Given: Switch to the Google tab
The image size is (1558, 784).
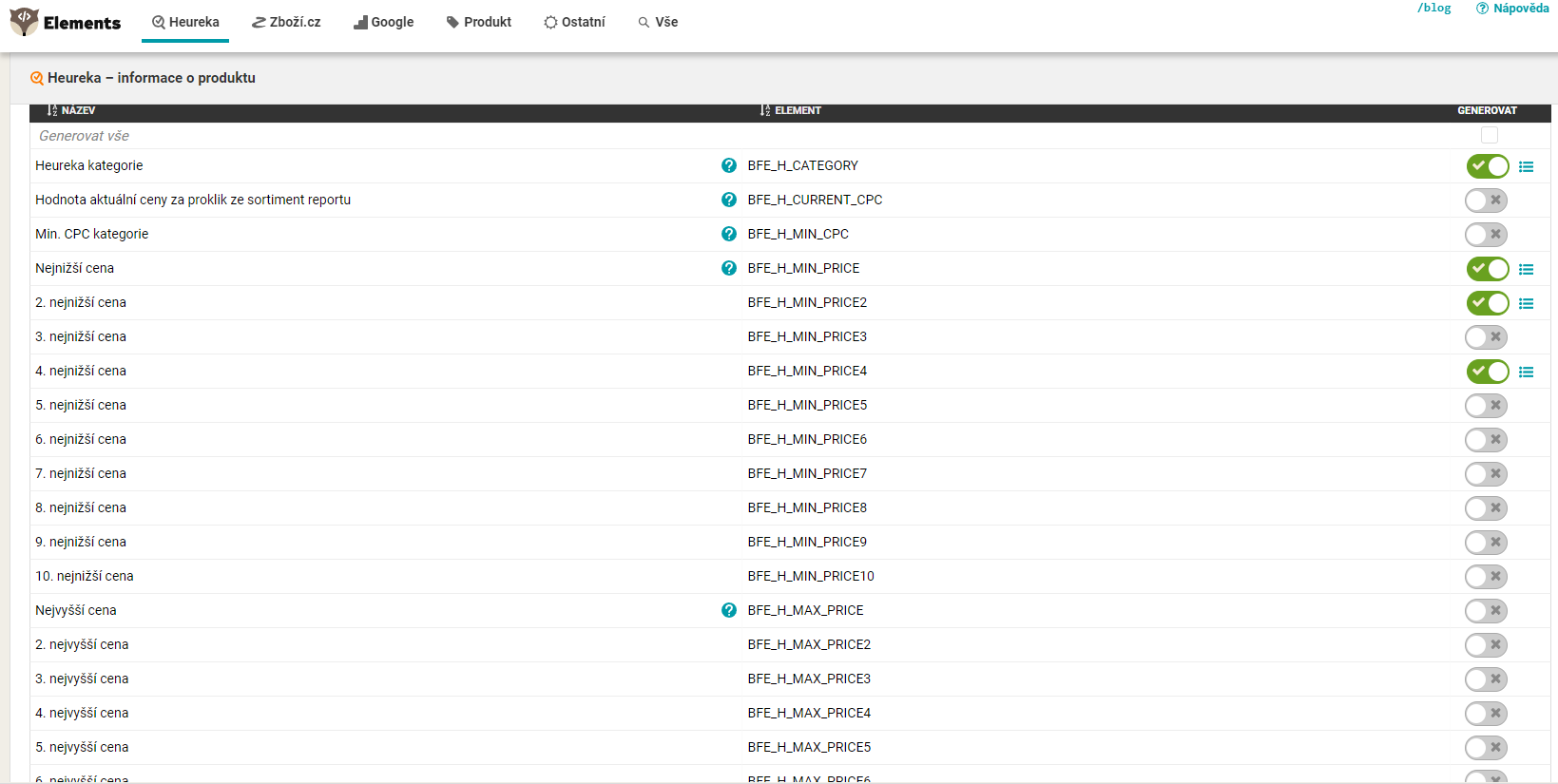Looking at the screenshot, I should click(384, 22).
